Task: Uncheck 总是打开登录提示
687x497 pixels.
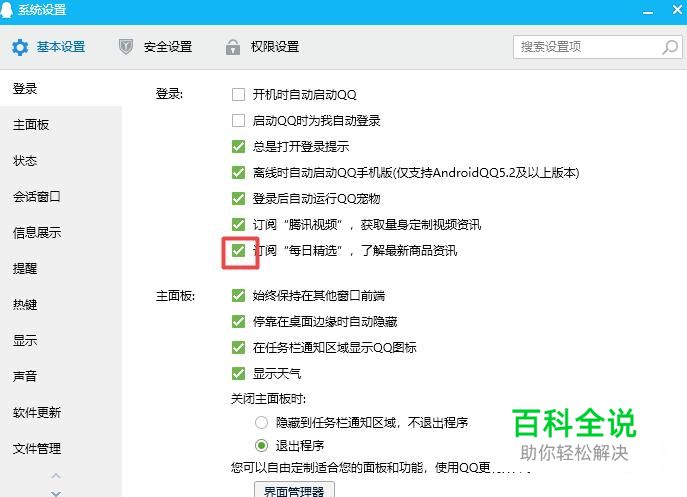Action: [x=238, y=146]
